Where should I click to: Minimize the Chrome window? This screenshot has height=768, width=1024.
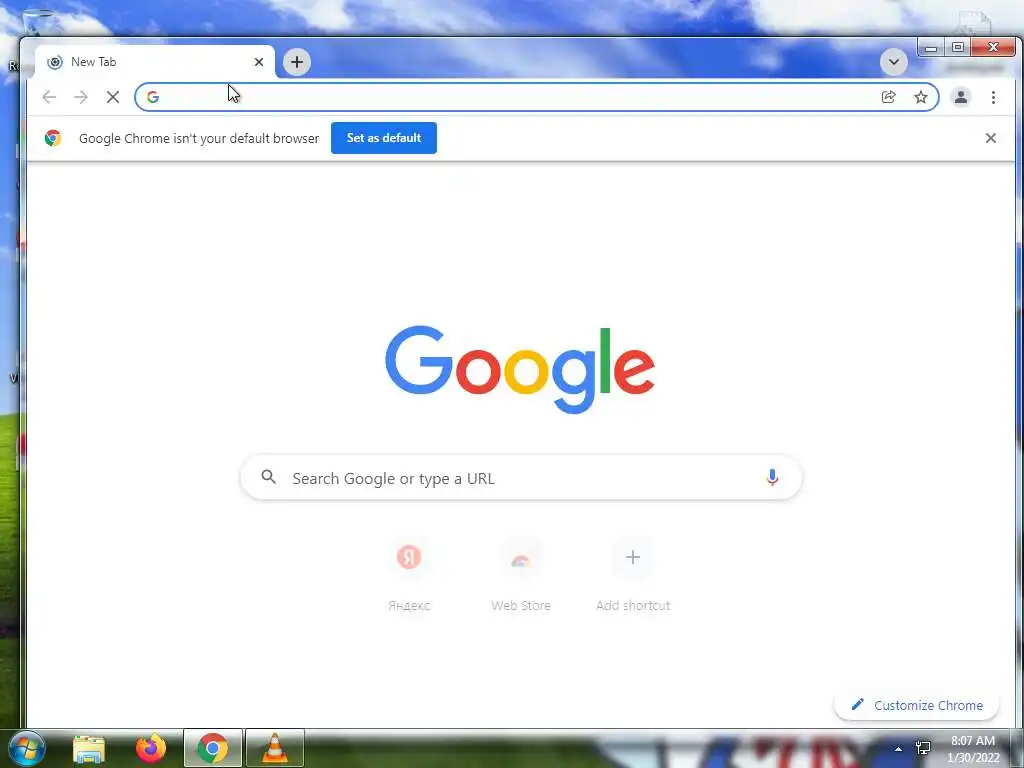tap(931, 48)
